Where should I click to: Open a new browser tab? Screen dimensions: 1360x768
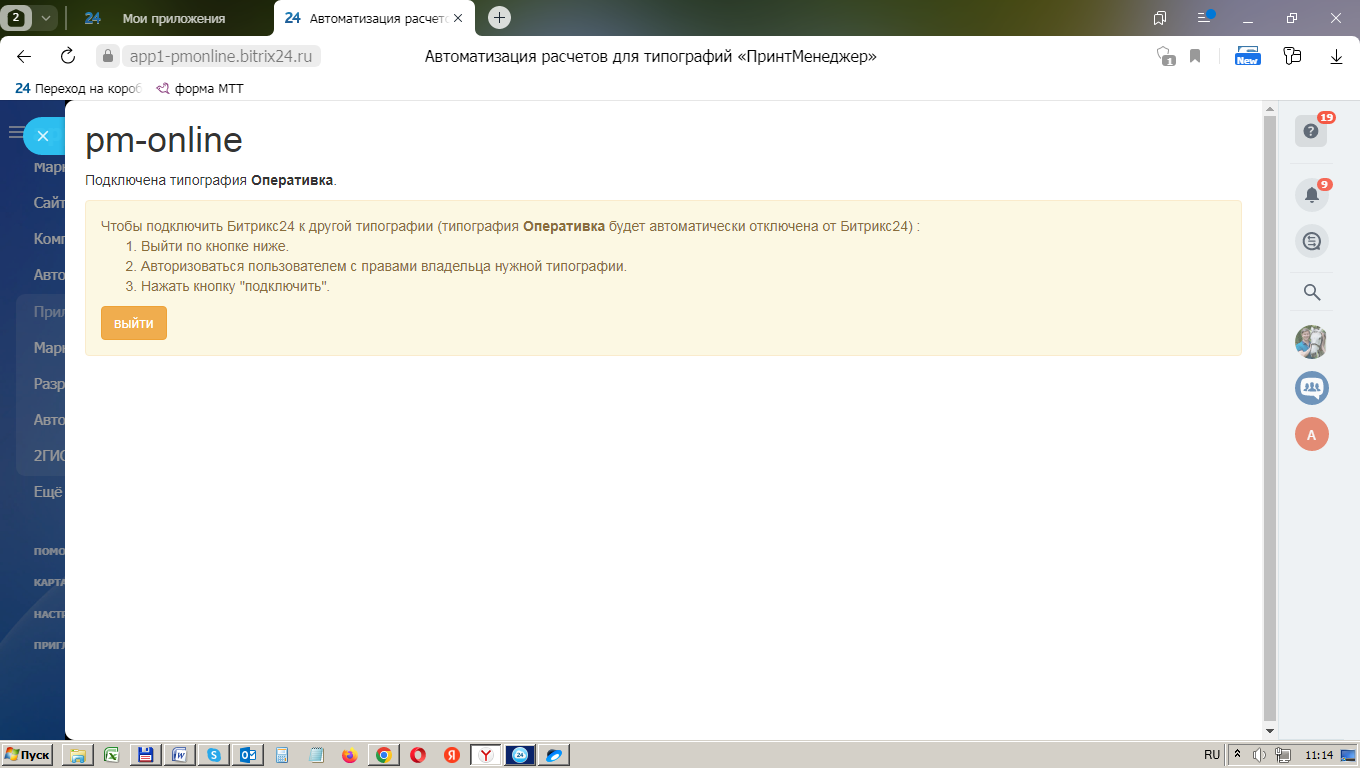[x=499, y=18]
